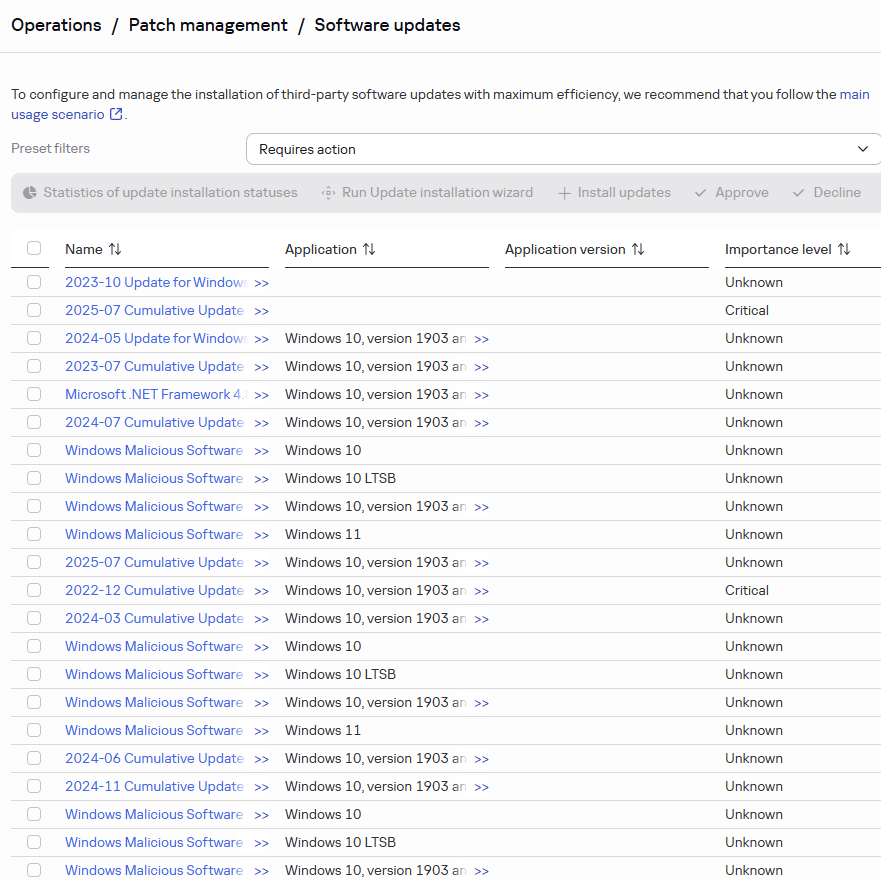This screenshot has width=881, height=881.
Task: Sort by Importance level arrows icon
Action: (x=844, y=249)
